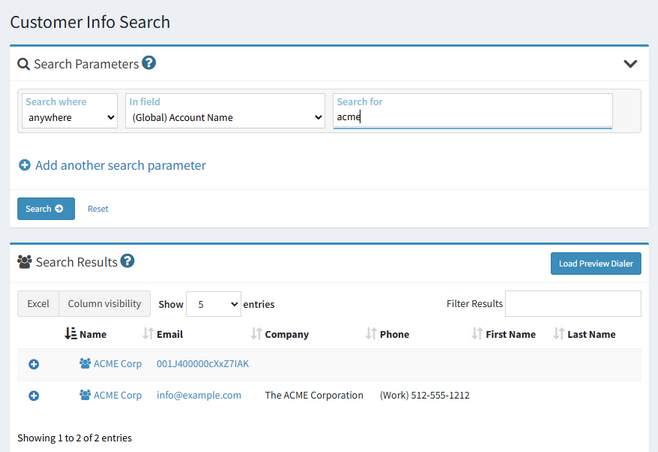Click the Search Results people icon

[24, 262]
